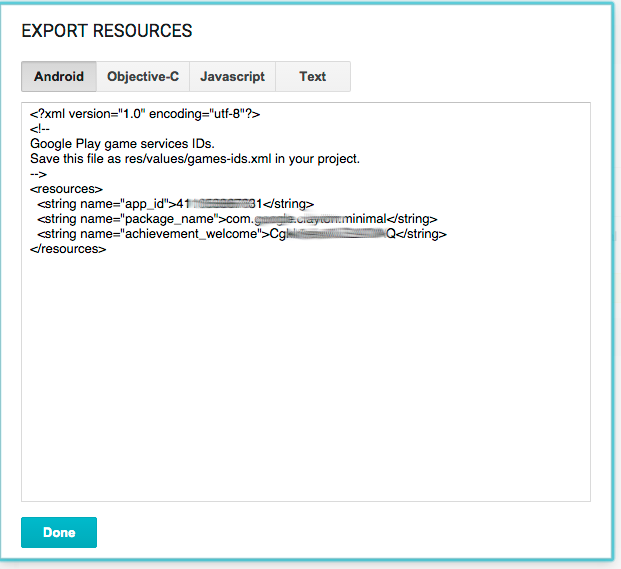The height and width of the screenshot is (569, 621).
Task: Click the '-->' comment closing line
Action: point(38,174)
